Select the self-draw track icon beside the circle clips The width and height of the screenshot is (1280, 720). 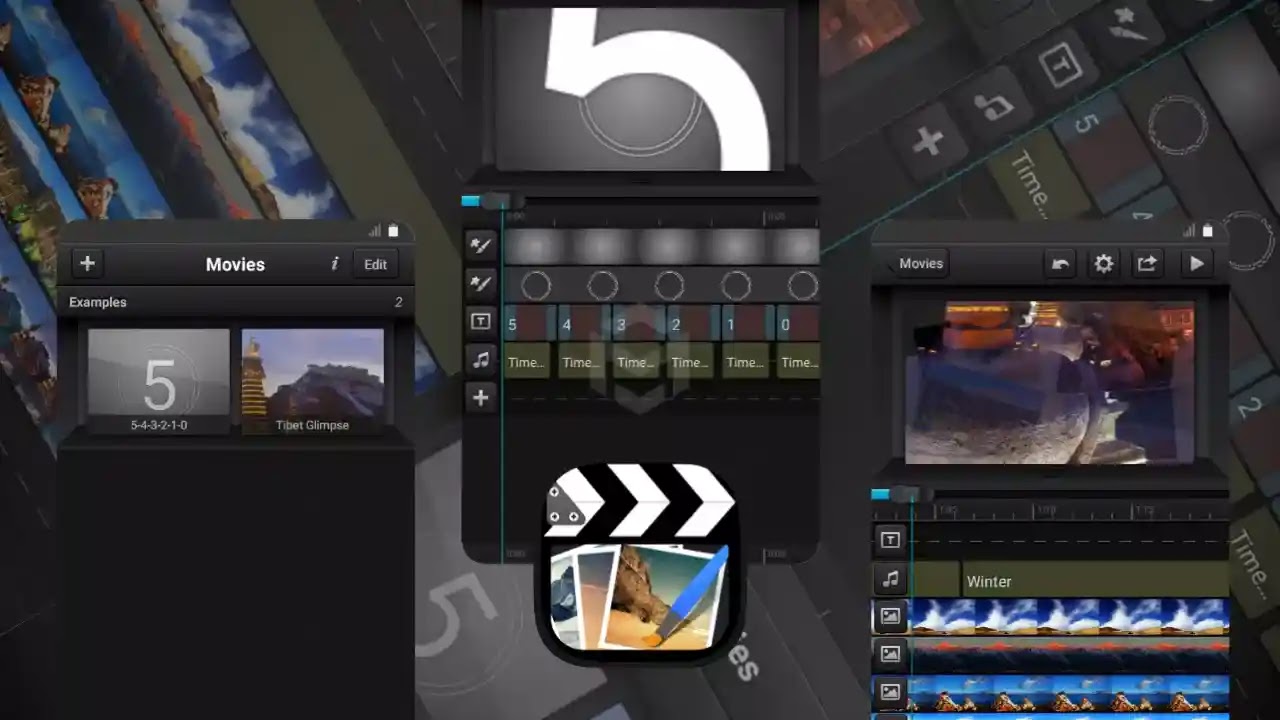(481, 283)
